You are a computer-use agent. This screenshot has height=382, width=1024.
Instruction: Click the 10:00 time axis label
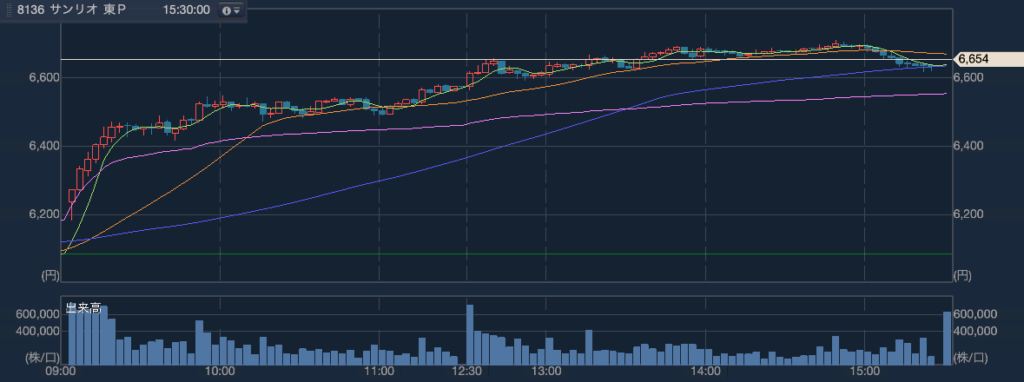tap(220, 372)
